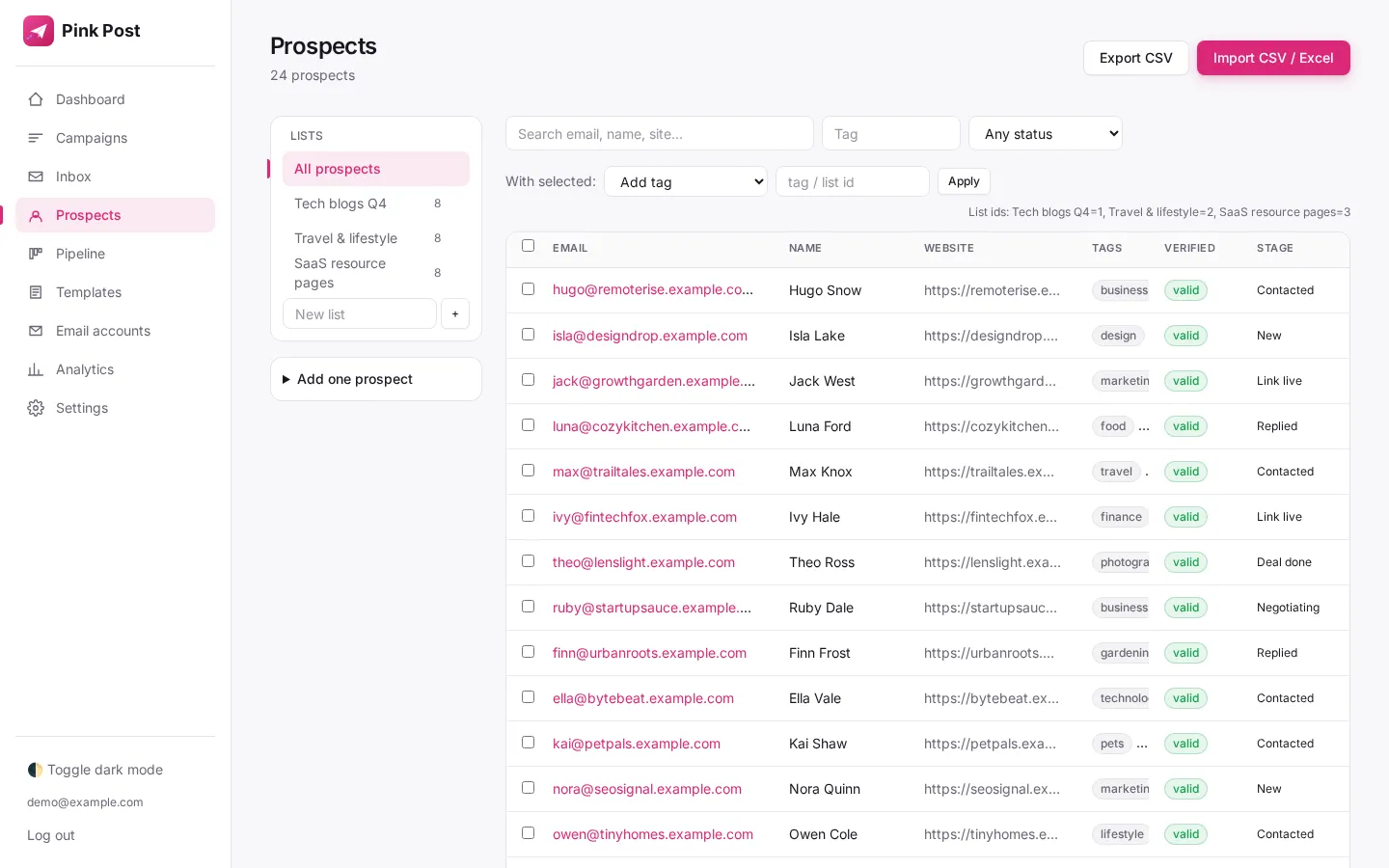Click the New list name field
1389x868 pixels.
tap(360, 313)
